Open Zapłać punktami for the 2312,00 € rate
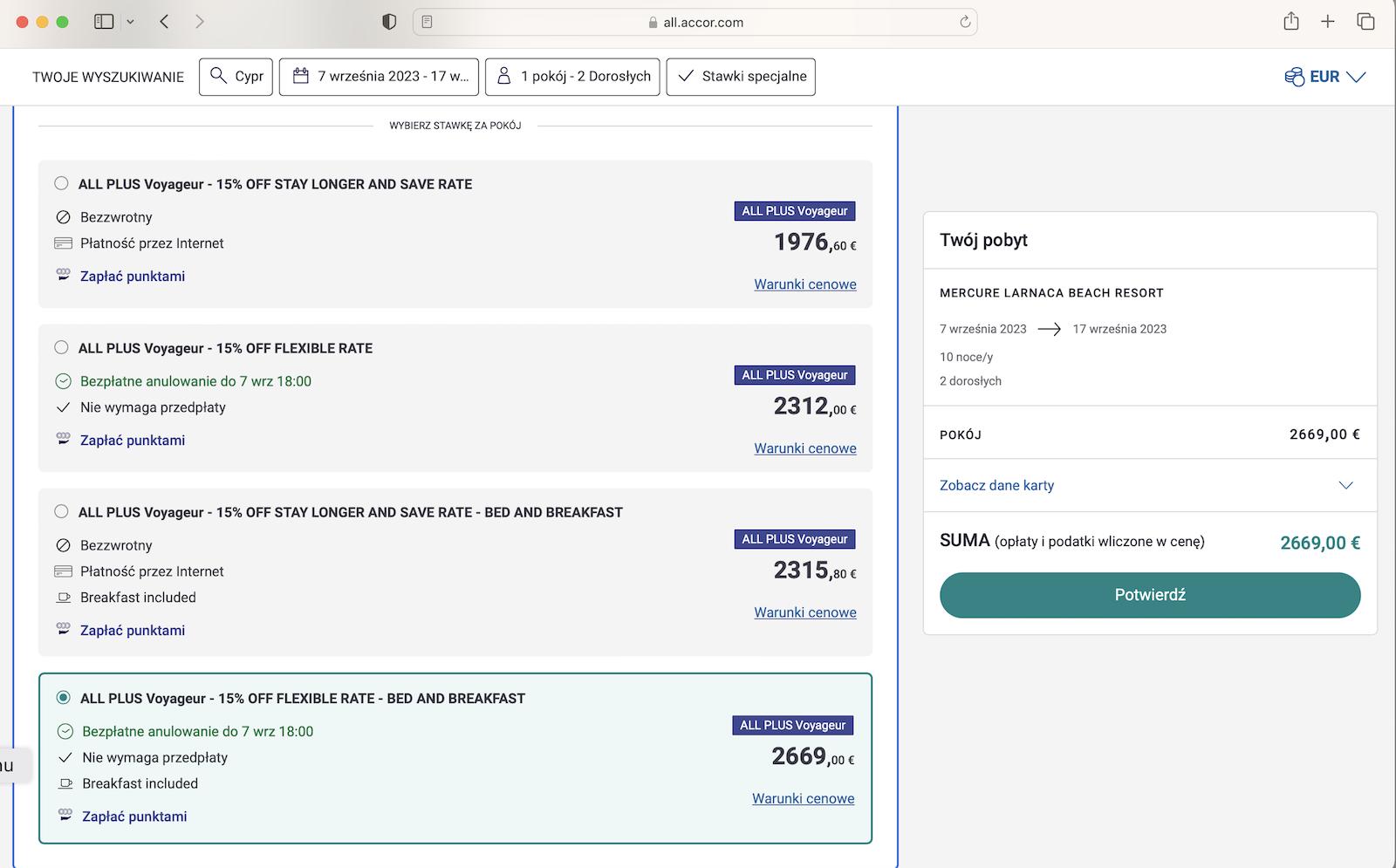This screenshot has width=1396, height=868. (x=133, y=441)
